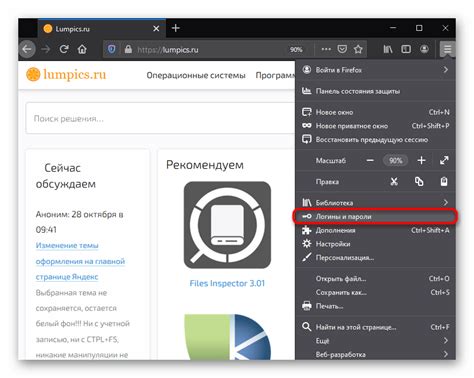The image size is (474, 378).
Task: Close the Lumpics.ru tab
Action: (156, 29)
